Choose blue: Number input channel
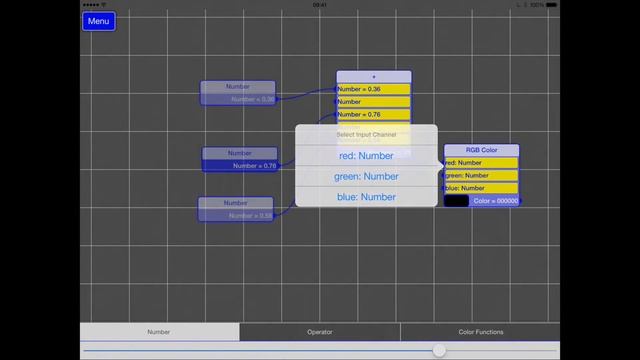The height and width of the screenshot is (360, 640). point(366,197)
